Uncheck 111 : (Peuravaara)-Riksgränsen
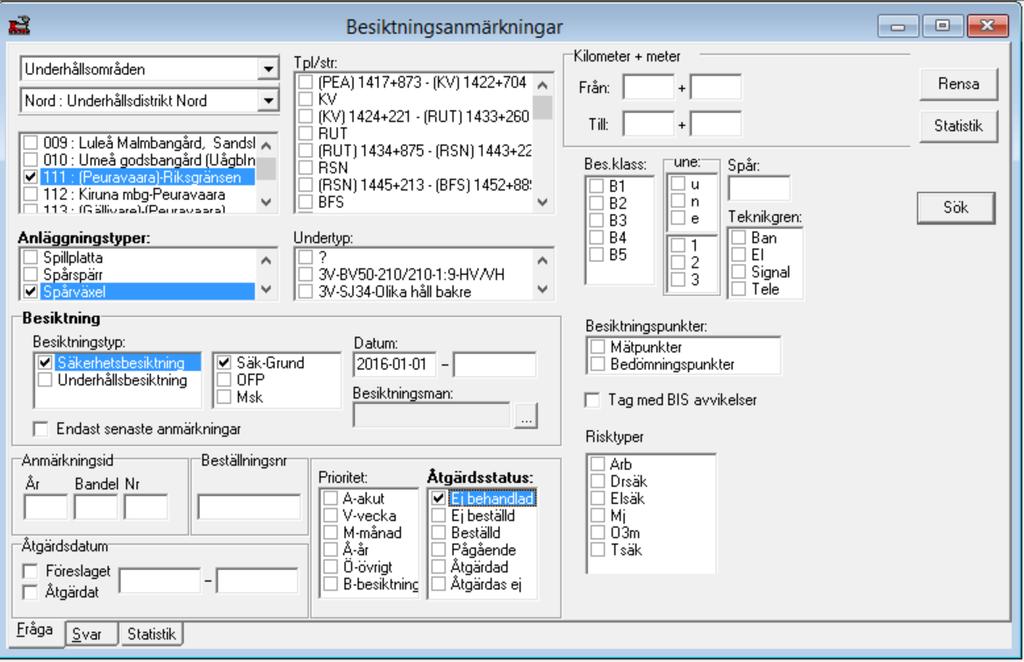This screenshot has width=1024, height=662. click(x=30, y=177)
